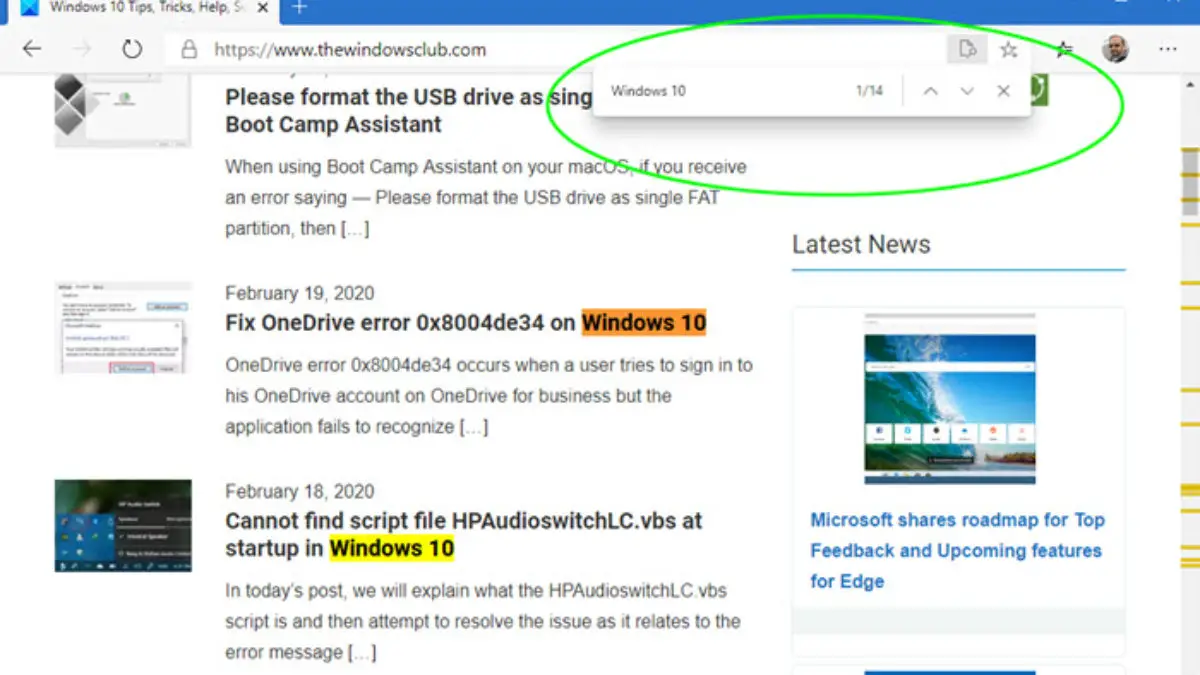Open a new tab with plus button
Screen dimensions: 1200x675
pyautogui.click(x=299, y=8)
